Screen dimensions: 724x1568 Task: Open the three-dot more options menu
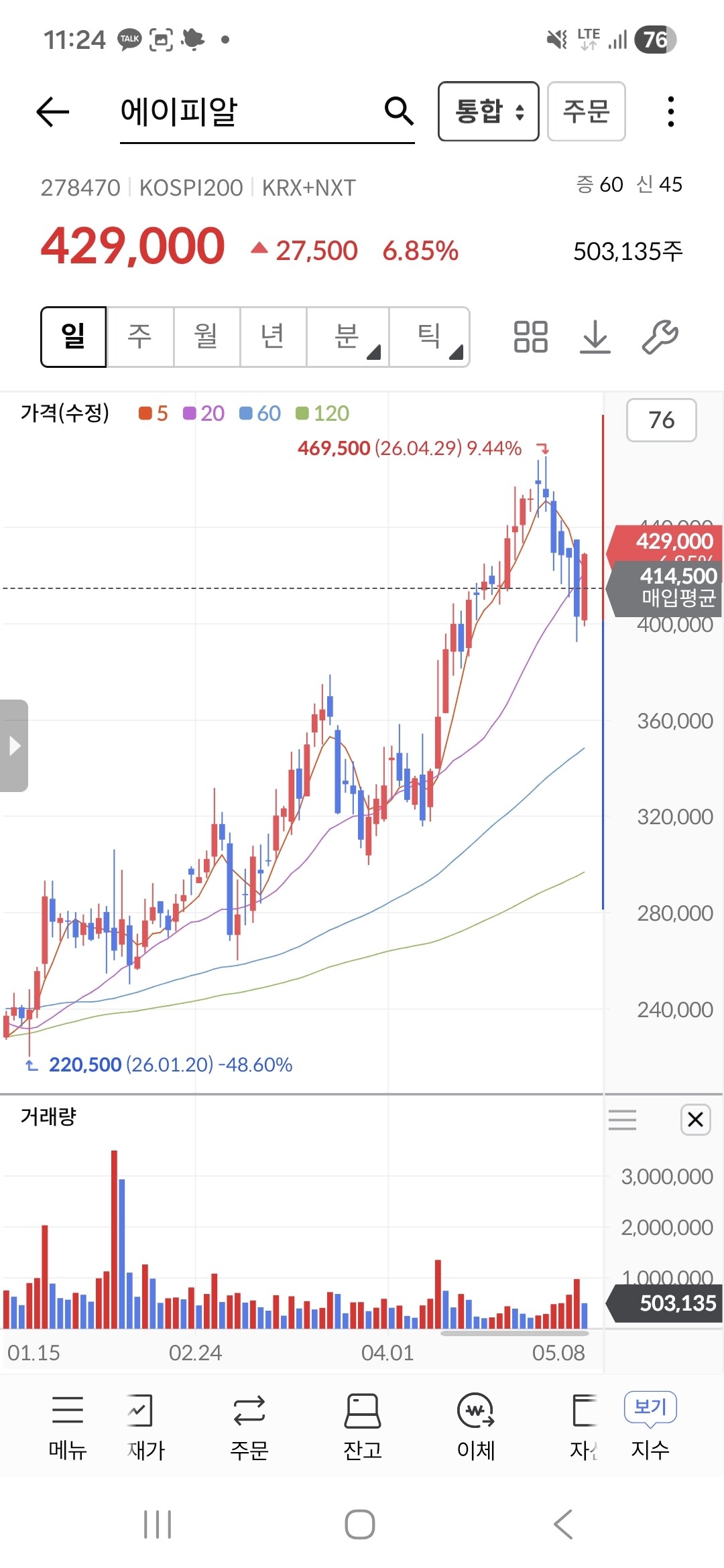(x=670, y=111)
